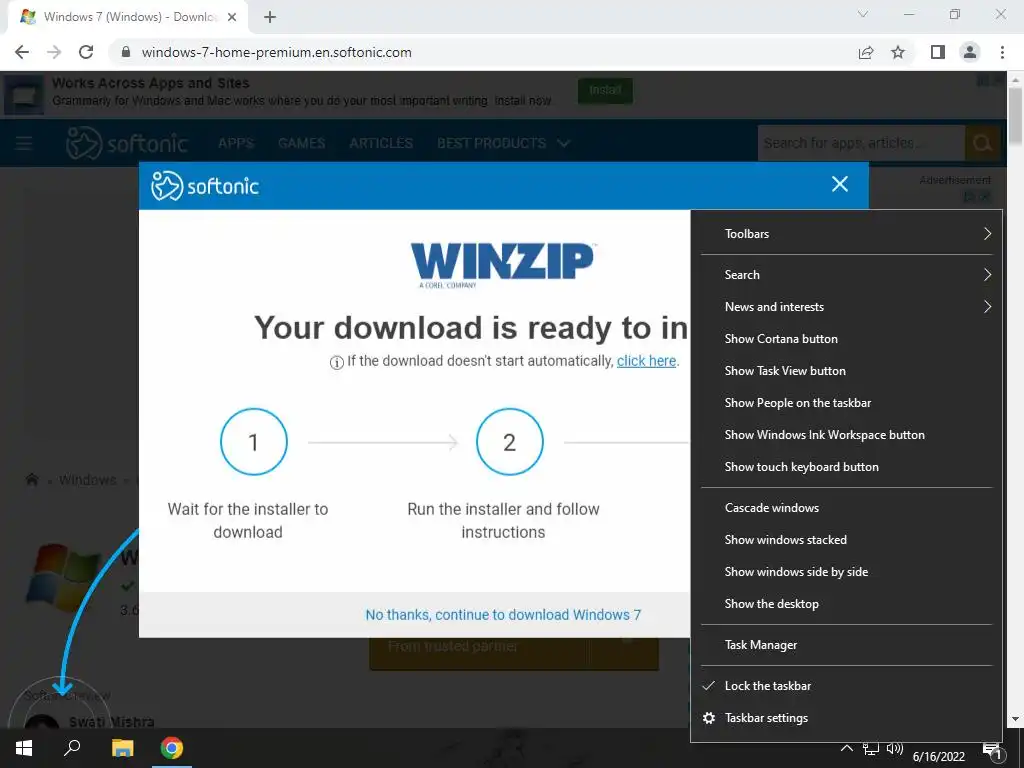This screenshot has height=768, width=1024.
Task: Click the Softonic hamburger menu icon
Action: click(x=24, y=143)
